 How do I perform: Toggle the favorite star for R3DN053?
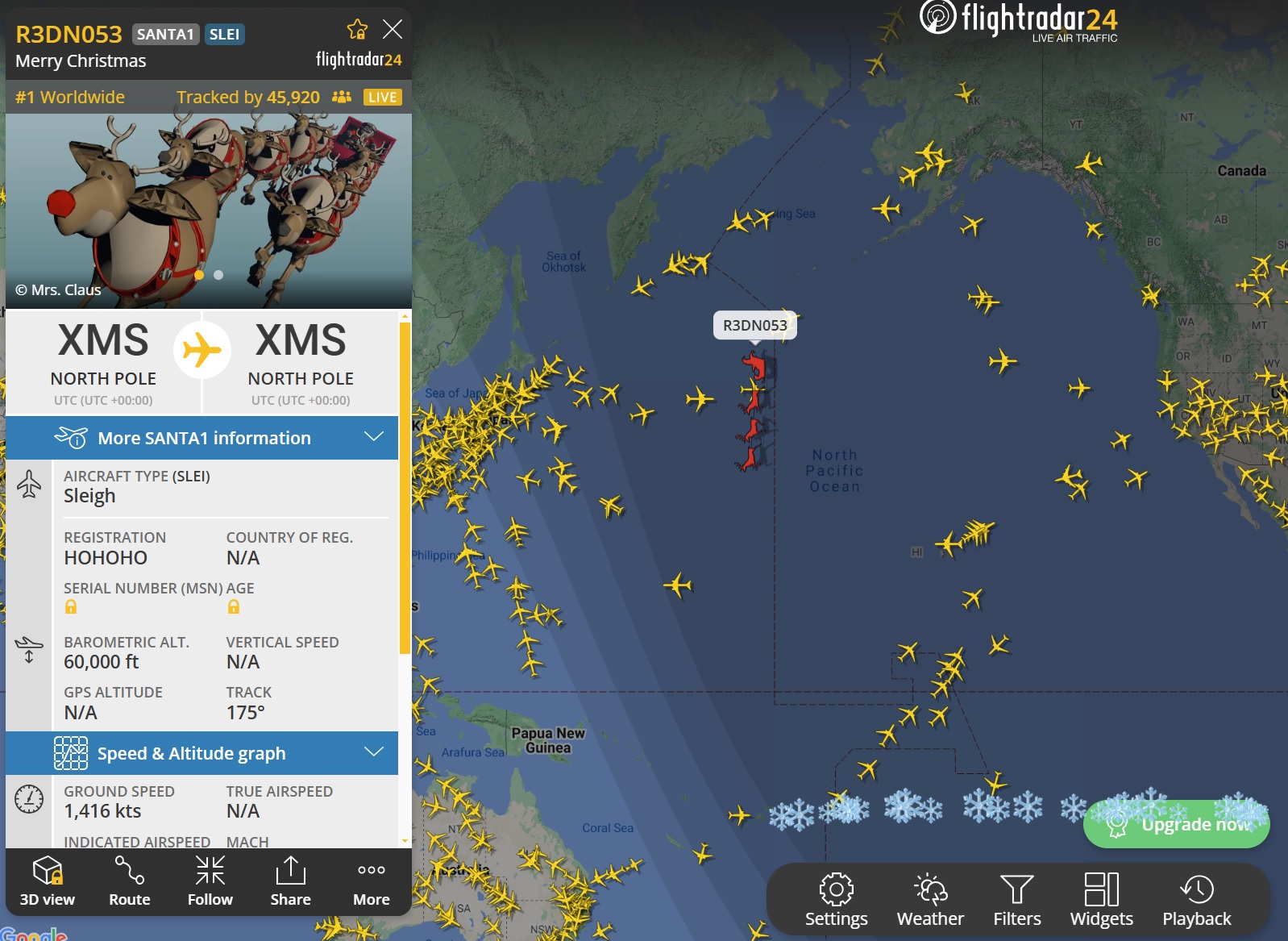tap(357, 30)
